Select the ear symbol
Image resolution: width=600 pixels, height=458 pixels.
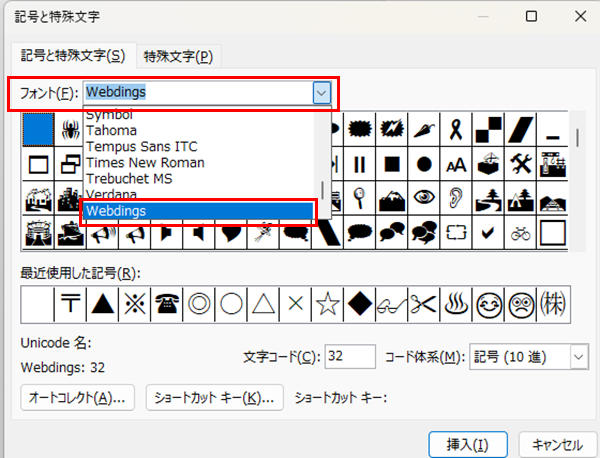pos(456,198)
